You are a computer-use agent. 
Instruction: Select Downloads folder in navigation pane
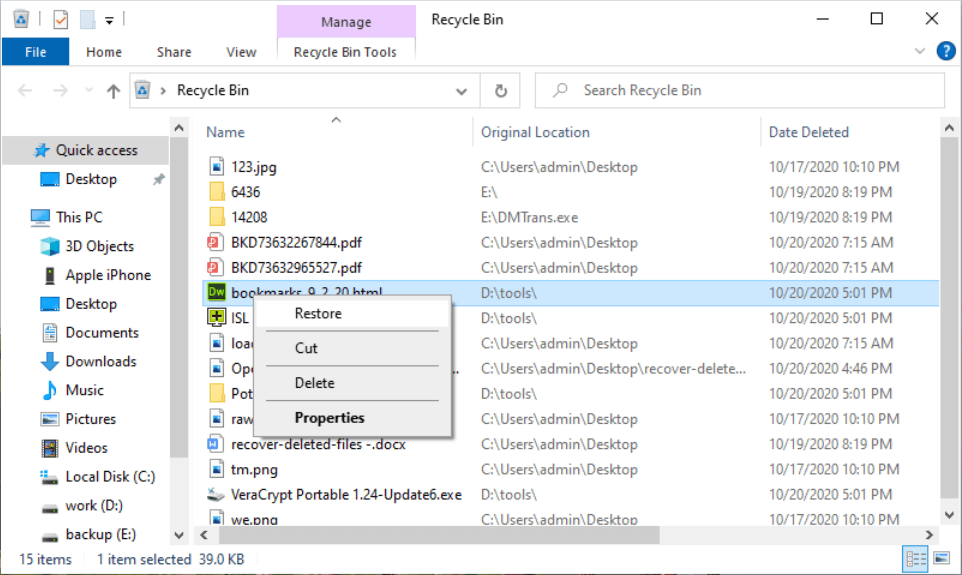coord(100,361)
